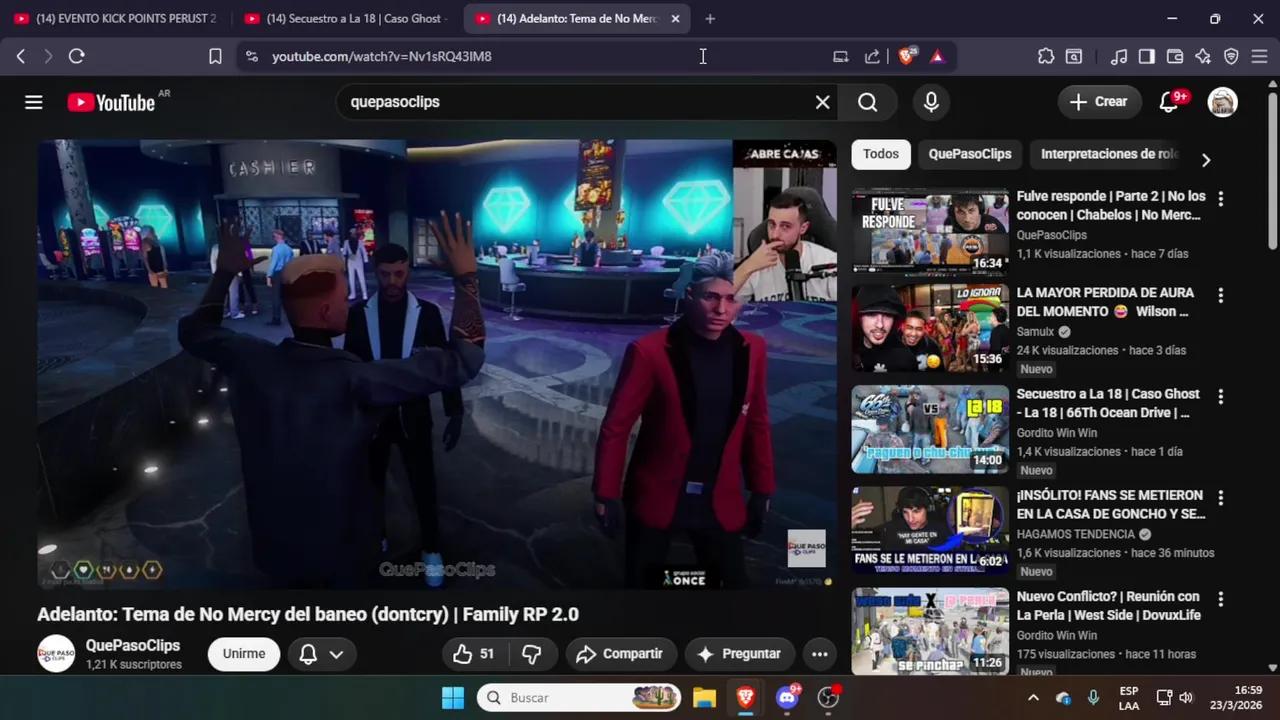Viewport: 1280px width, 720px height.
Task: Open the Secuestro a La 18 thumbnail
Action: [930, 429]
